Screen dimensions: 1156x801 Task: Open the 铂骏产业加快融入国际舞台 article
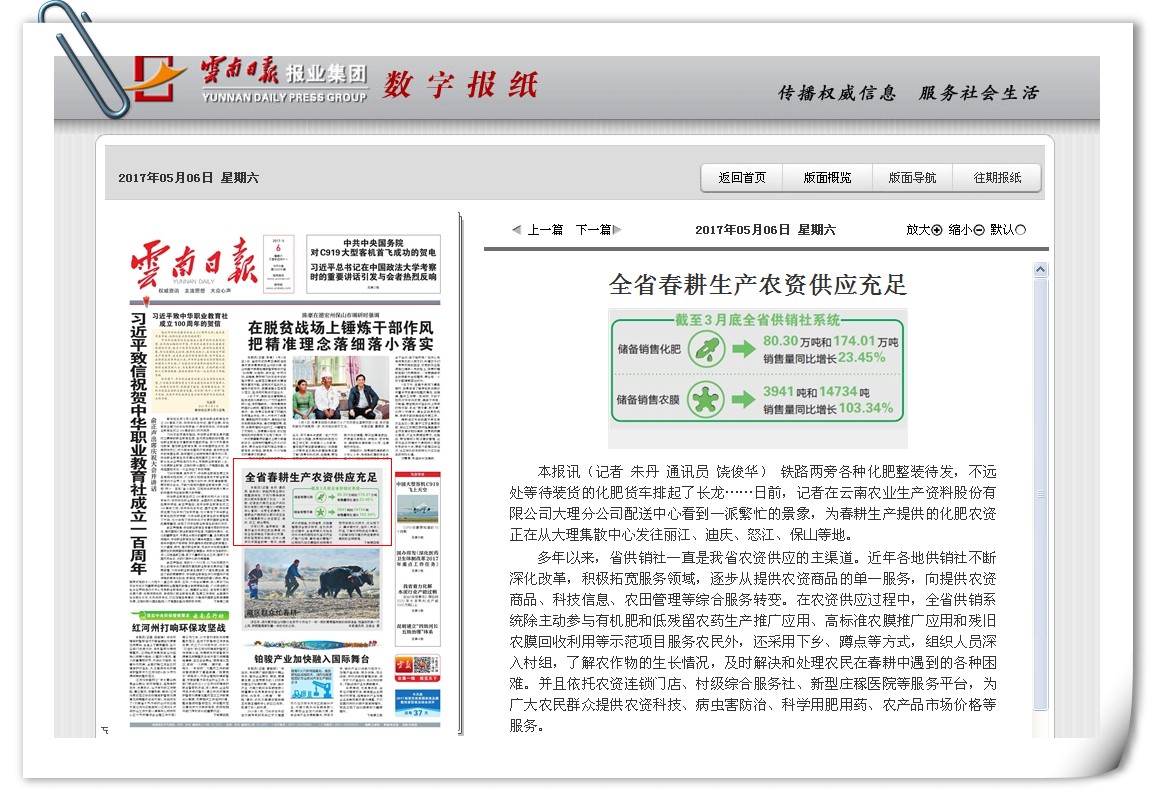click(311, 659)
